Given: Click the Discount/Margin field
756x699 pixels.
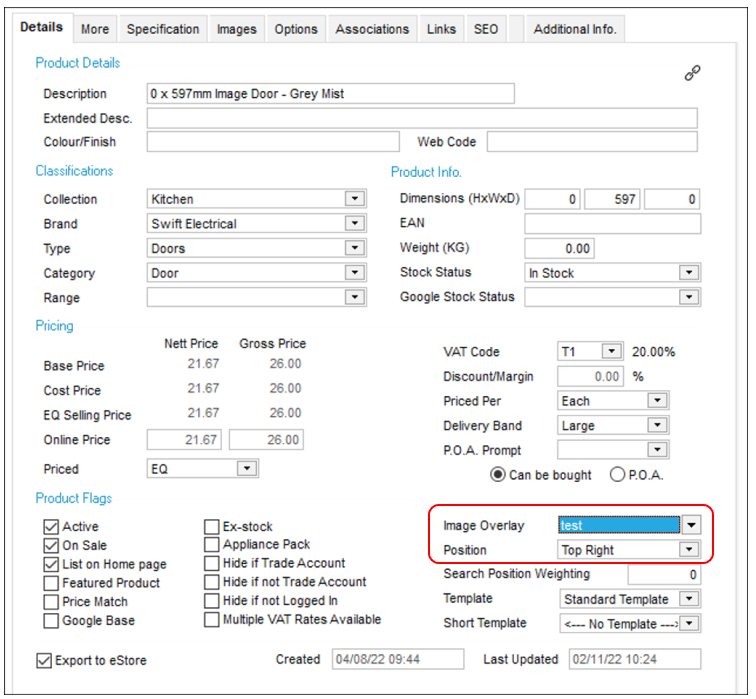Looking at the screenshot, I should 590,376.
